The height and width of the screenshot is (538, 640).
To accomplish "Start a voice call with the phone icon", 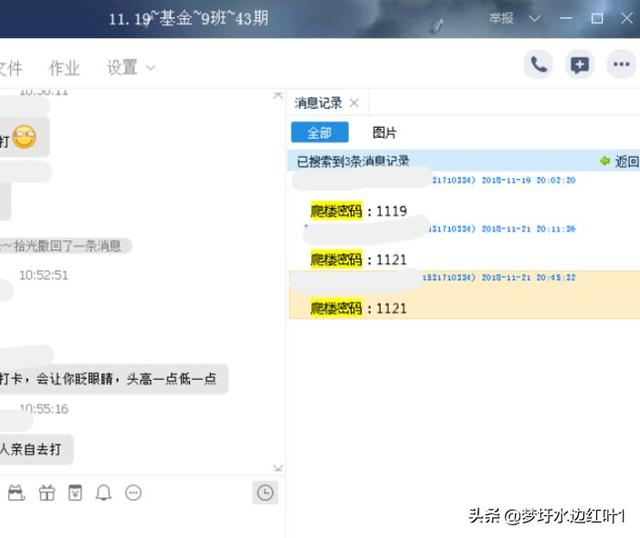I will point(539,65).
